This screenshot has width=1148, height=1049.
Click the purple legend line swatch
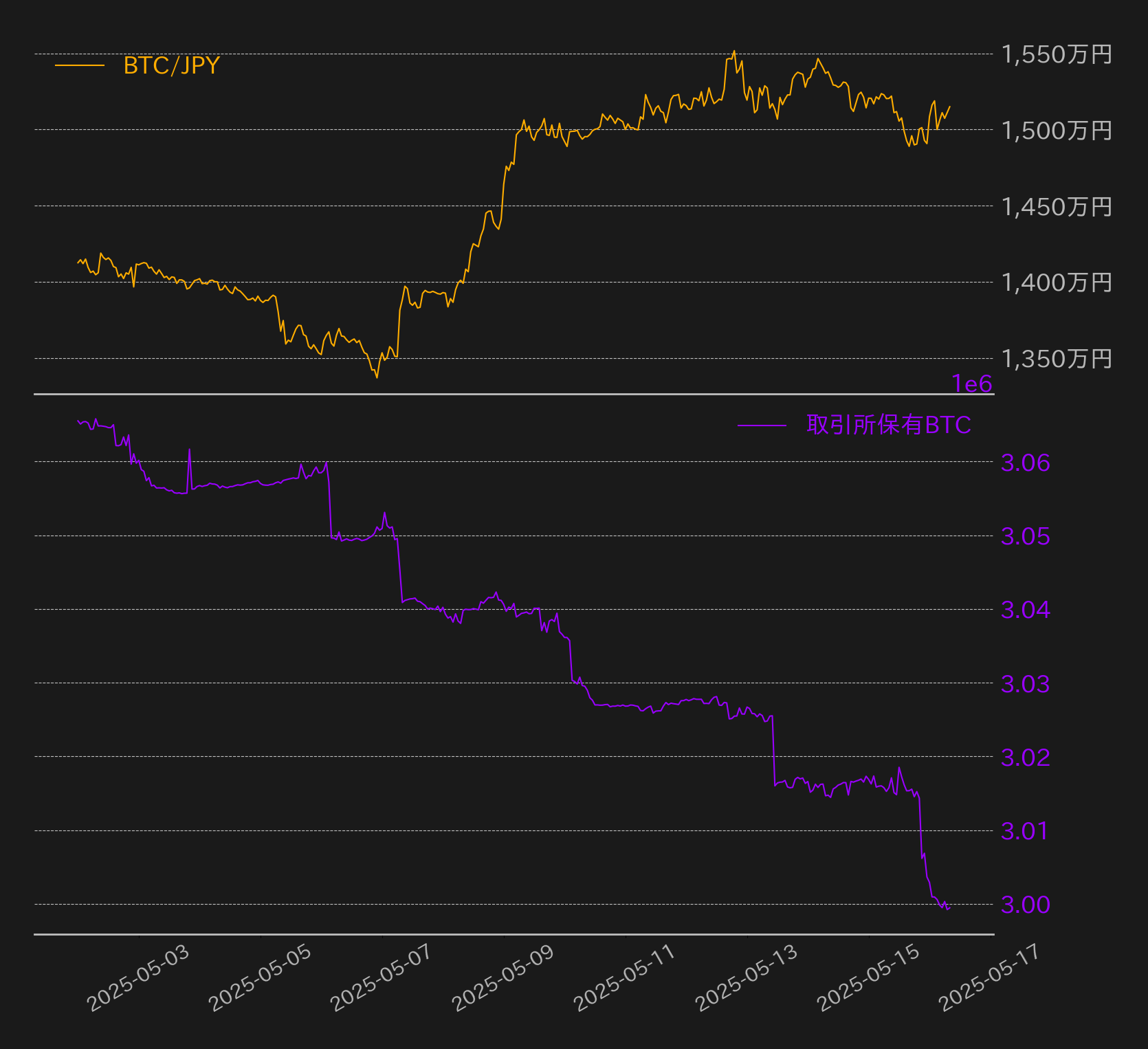[762, 426]
